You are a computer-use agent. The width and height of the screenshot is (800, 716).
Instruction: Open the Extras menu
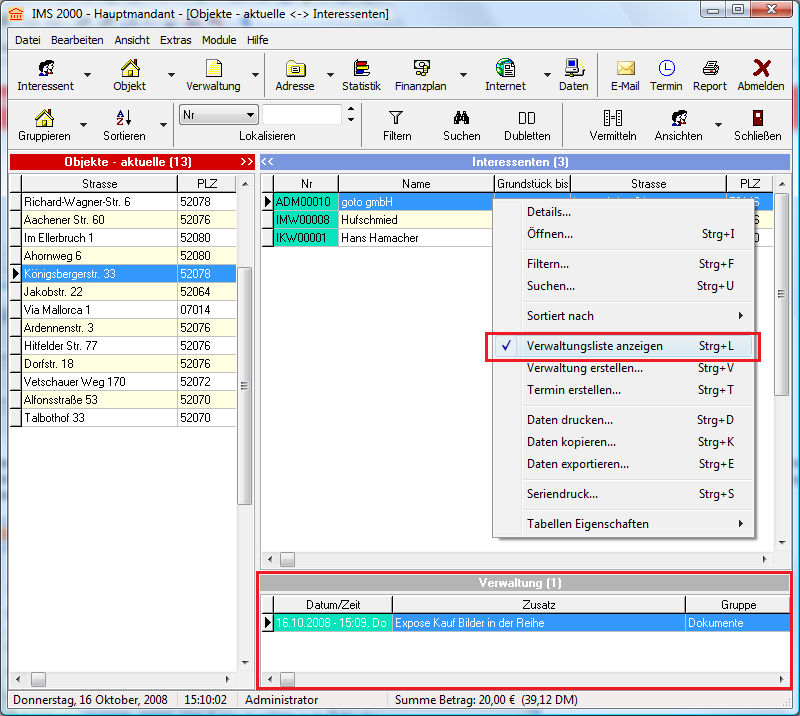click(x=176, y=40)
